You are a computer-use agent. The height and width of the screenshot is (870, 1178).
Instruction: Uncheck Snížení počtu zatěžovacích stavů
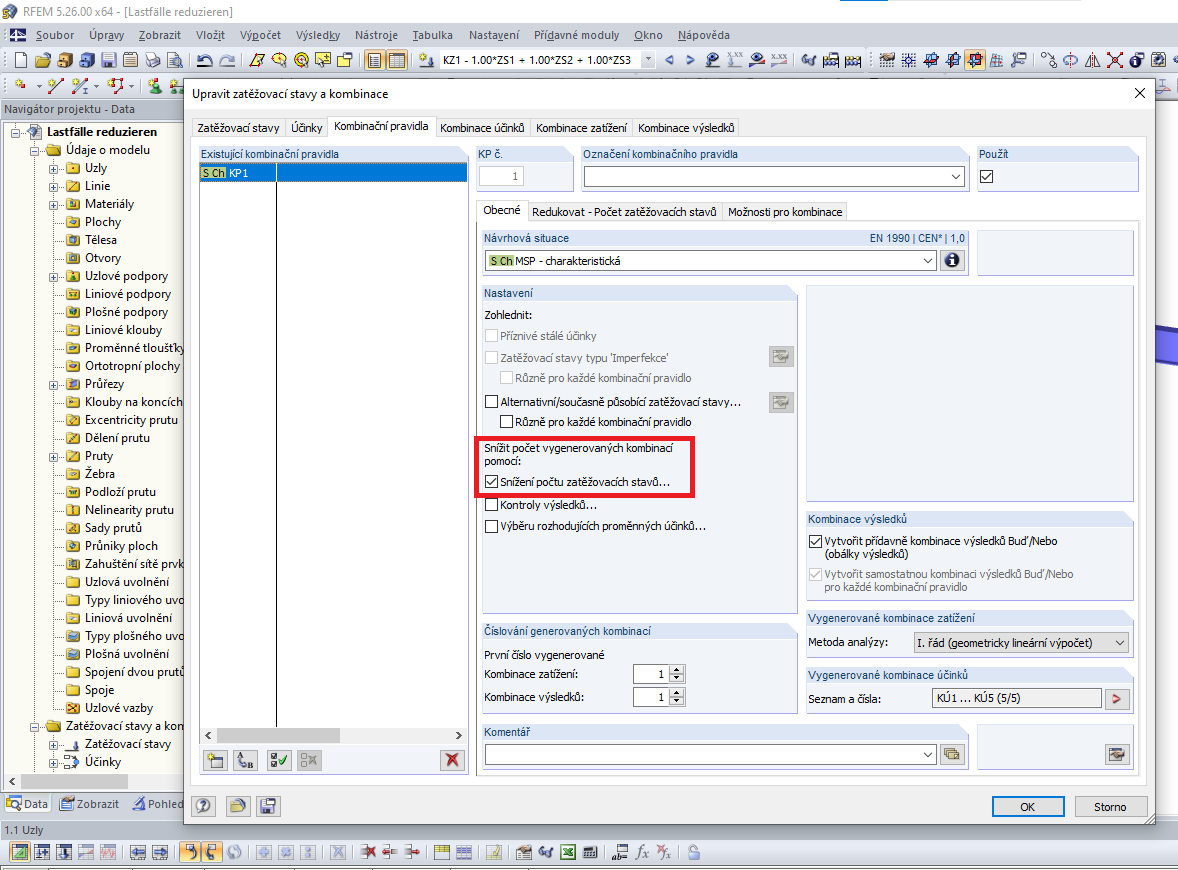[491, 482]
